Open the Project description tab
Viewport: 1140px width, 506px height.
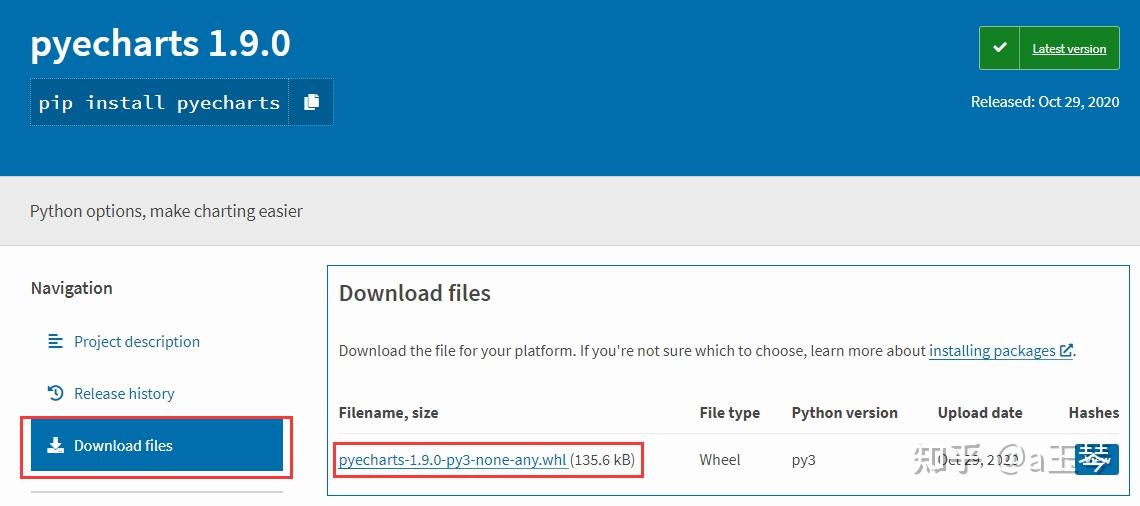click(137, 342)
